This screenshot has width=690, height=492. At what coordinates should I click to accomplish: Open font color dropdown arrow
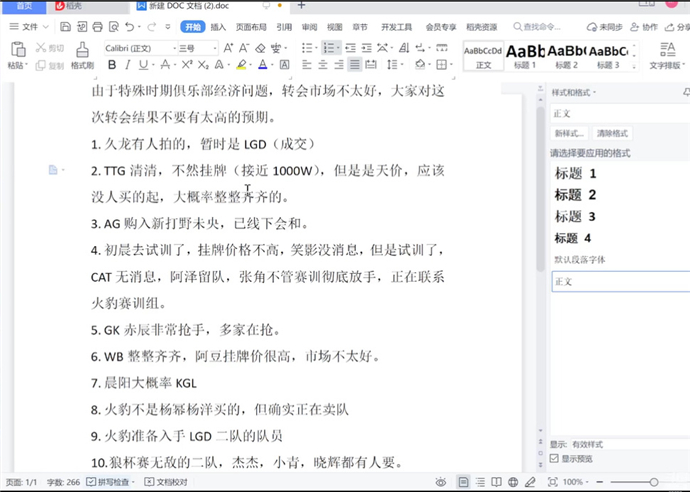(x=272, y=66)
